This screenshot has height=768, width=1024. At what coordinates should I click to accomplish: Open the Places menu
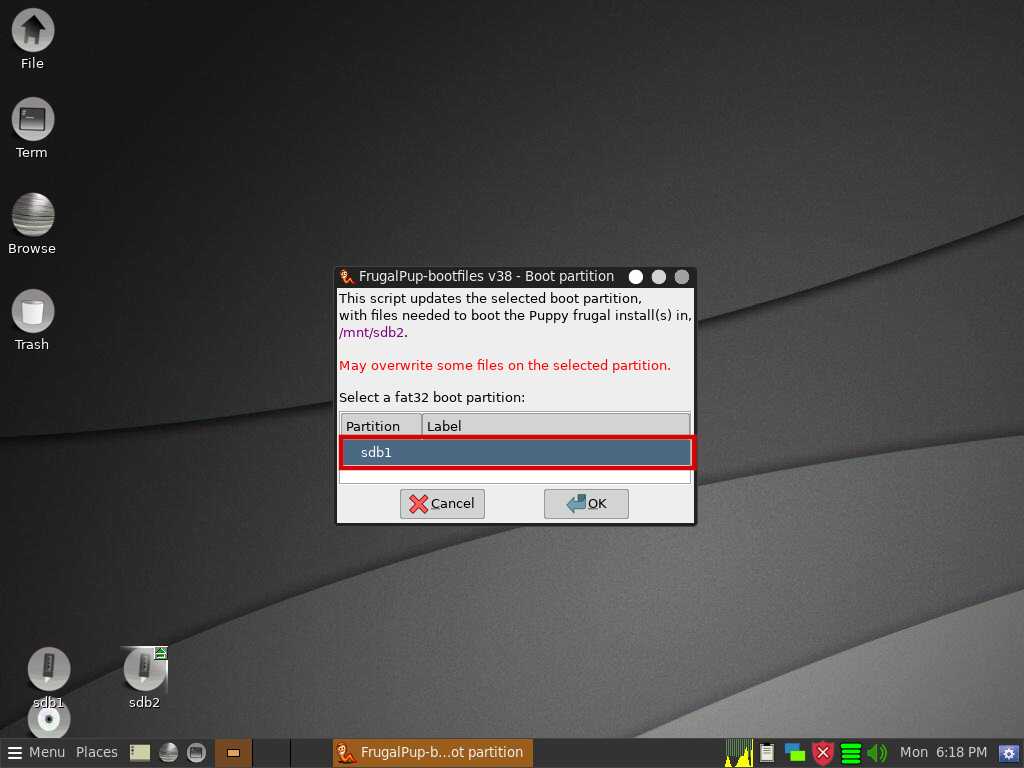(97, 752)
